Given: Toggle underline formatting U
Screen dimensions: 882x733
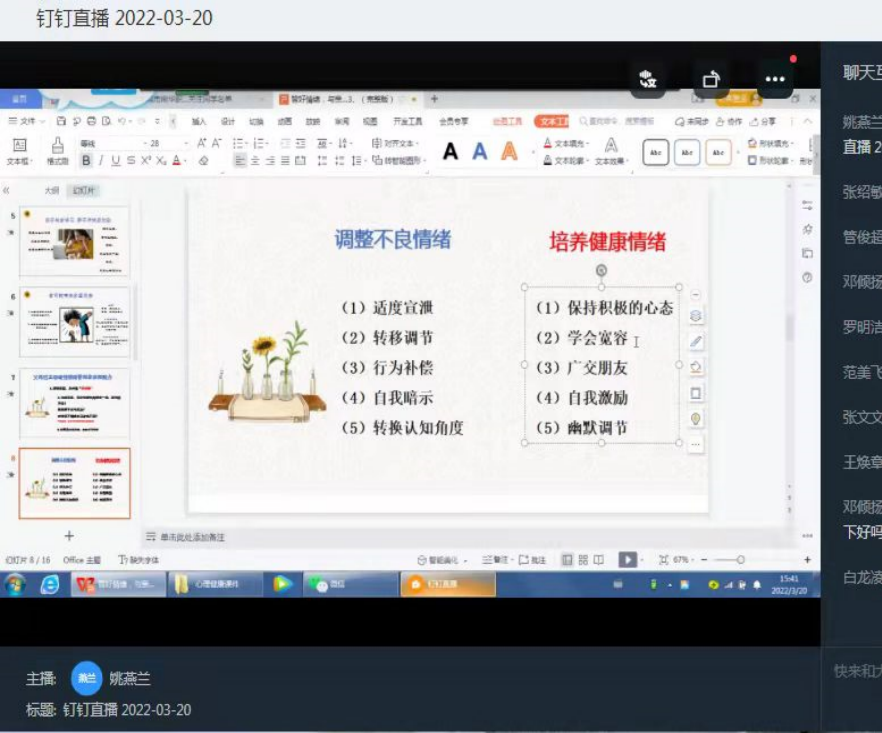Looking at the screenshot, I should click(116, 161).
